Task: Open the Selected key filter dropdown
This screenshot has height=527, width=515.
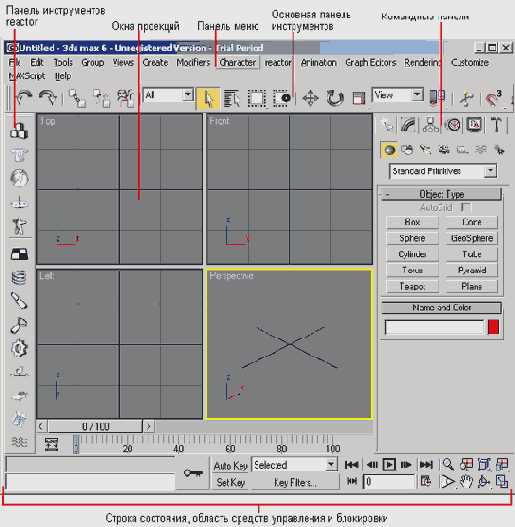Action: [x=294, y=465]
